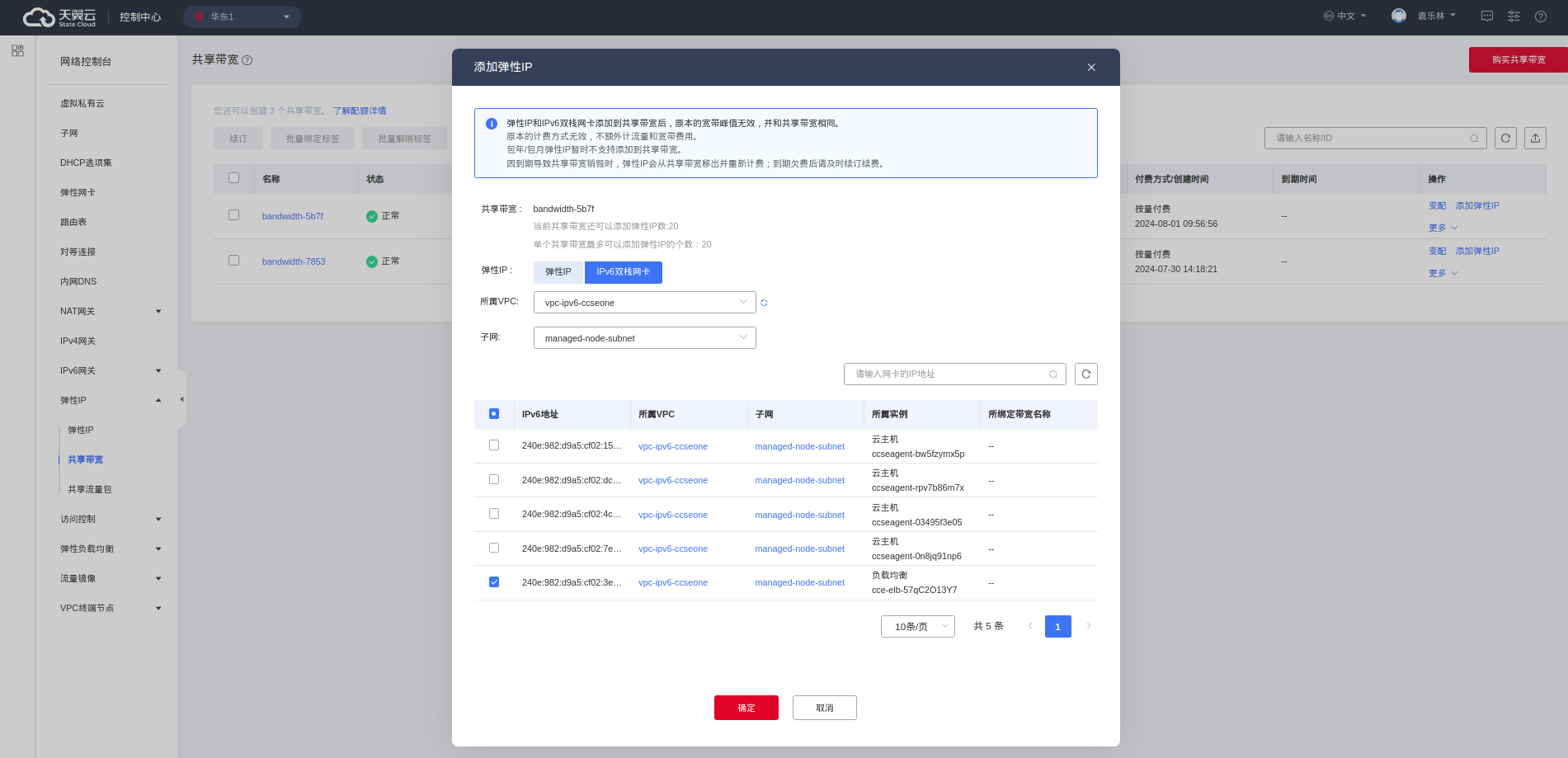This screenshot has width=1568, height=758.
Task: Check the row for ccseagent-bw5fzymx5p
Action: [494, 445]
